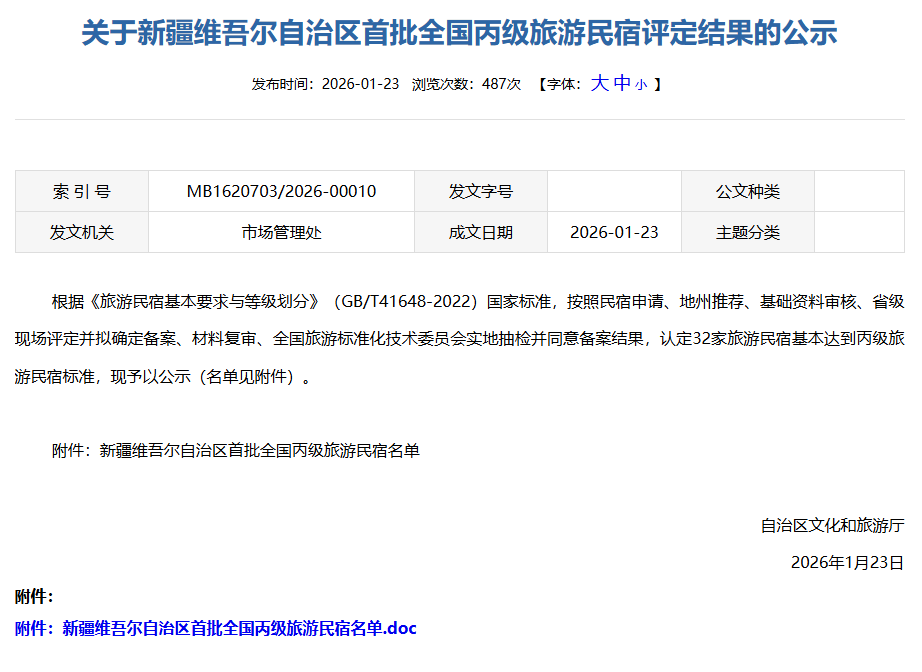
Task: Click the blue page title heading
Action: [x=459, y=34]
